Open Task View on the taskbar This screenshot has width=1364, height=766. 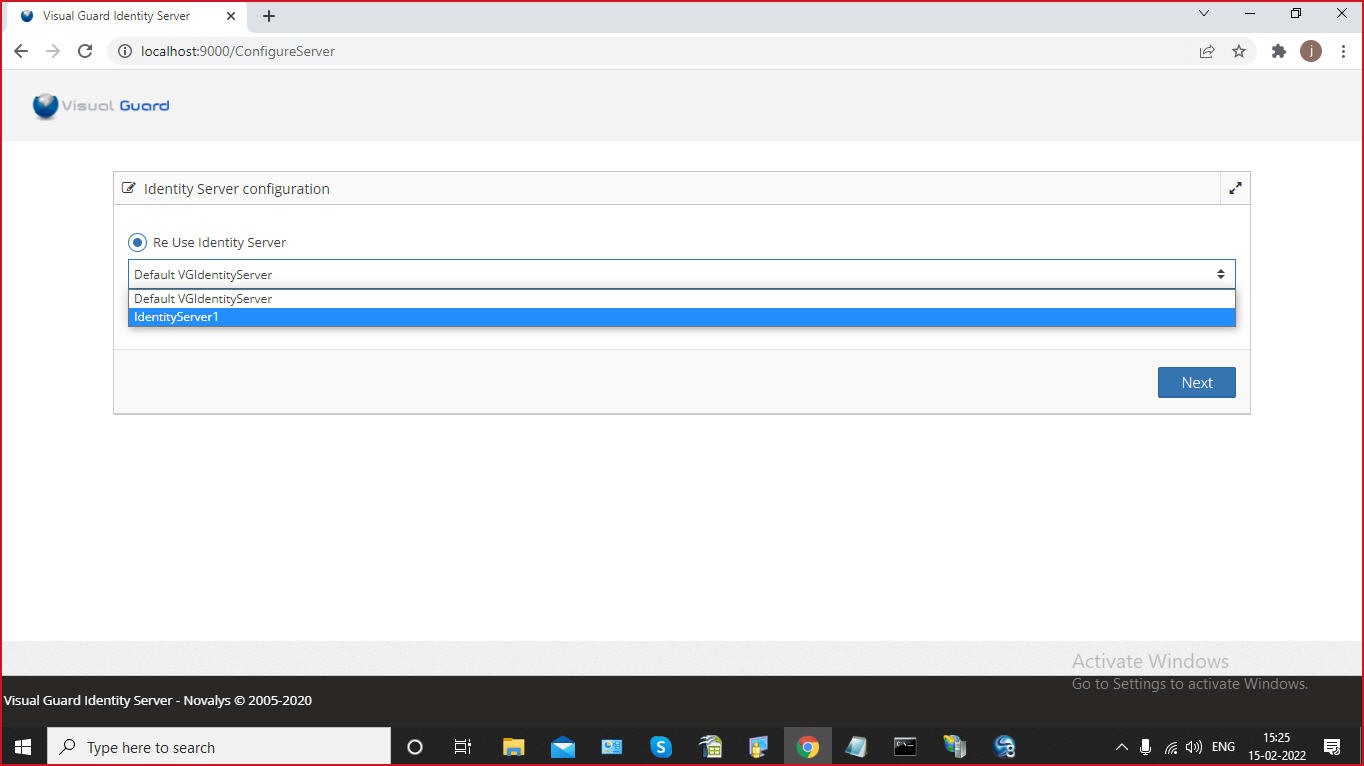click(462, 747)
